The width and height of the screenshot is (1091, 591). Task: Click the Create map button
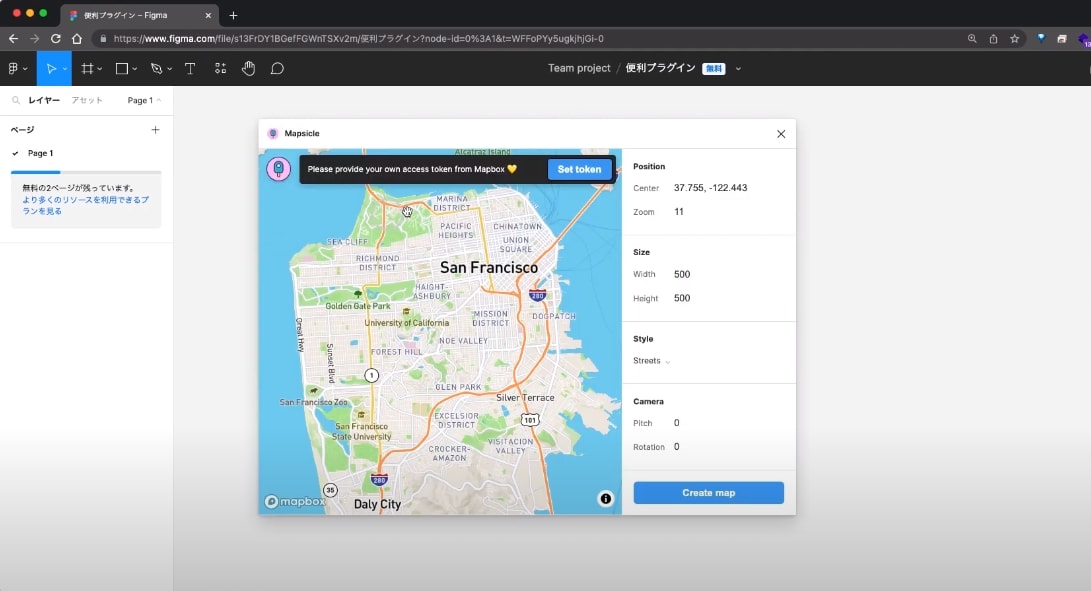click(708, 493)
